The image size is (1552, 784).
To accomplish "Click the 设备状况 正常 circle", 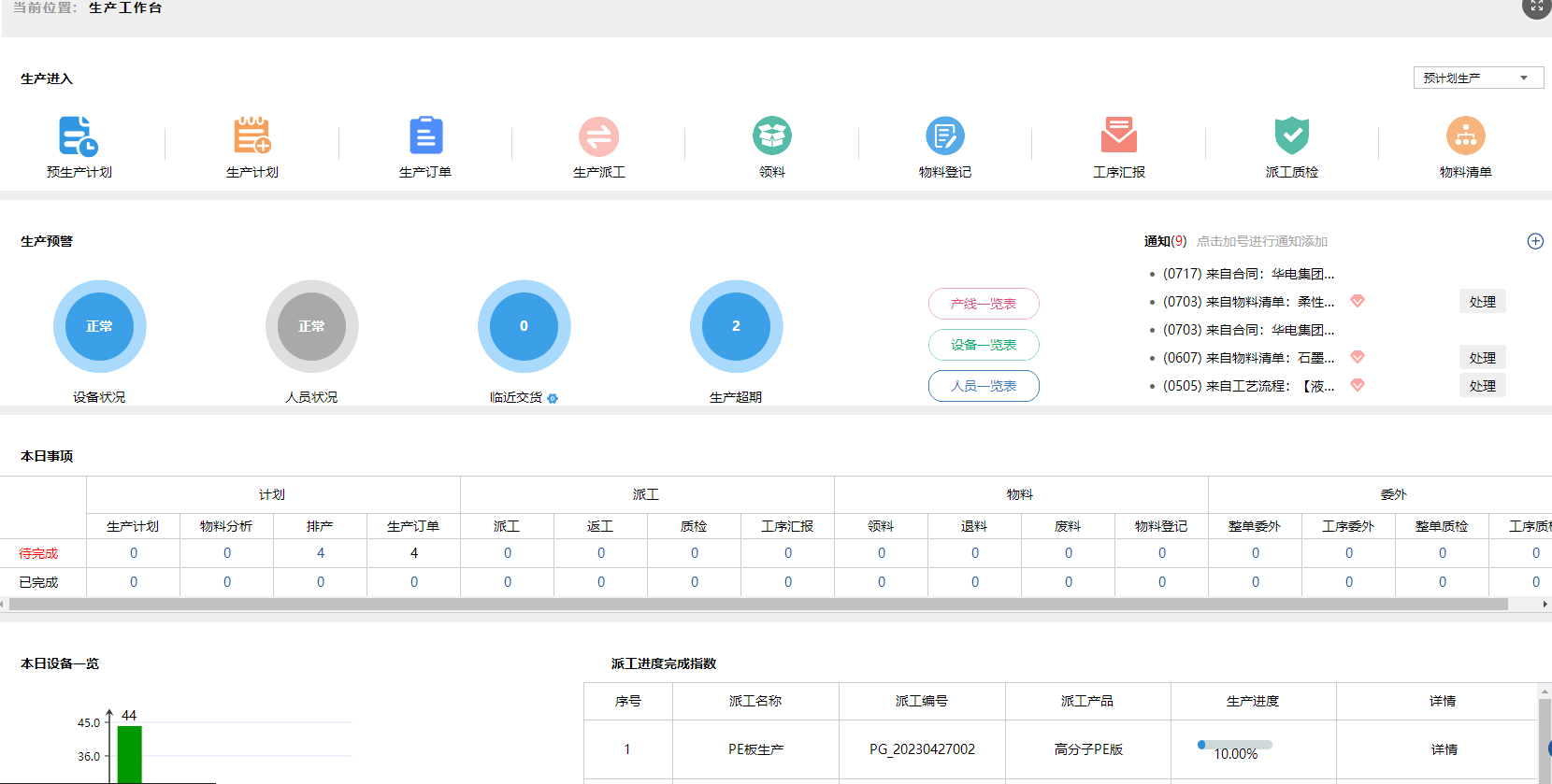I will click(99, 326).
